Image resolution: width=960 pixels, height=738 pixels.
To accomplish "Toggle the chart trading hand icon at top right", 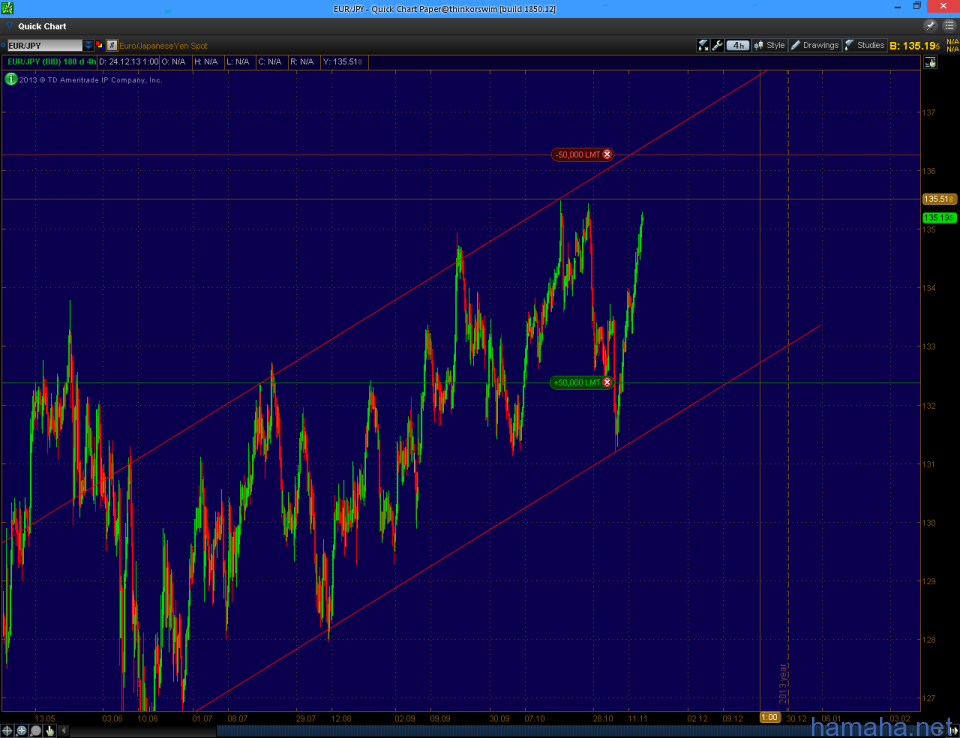I will pos(930,62).
